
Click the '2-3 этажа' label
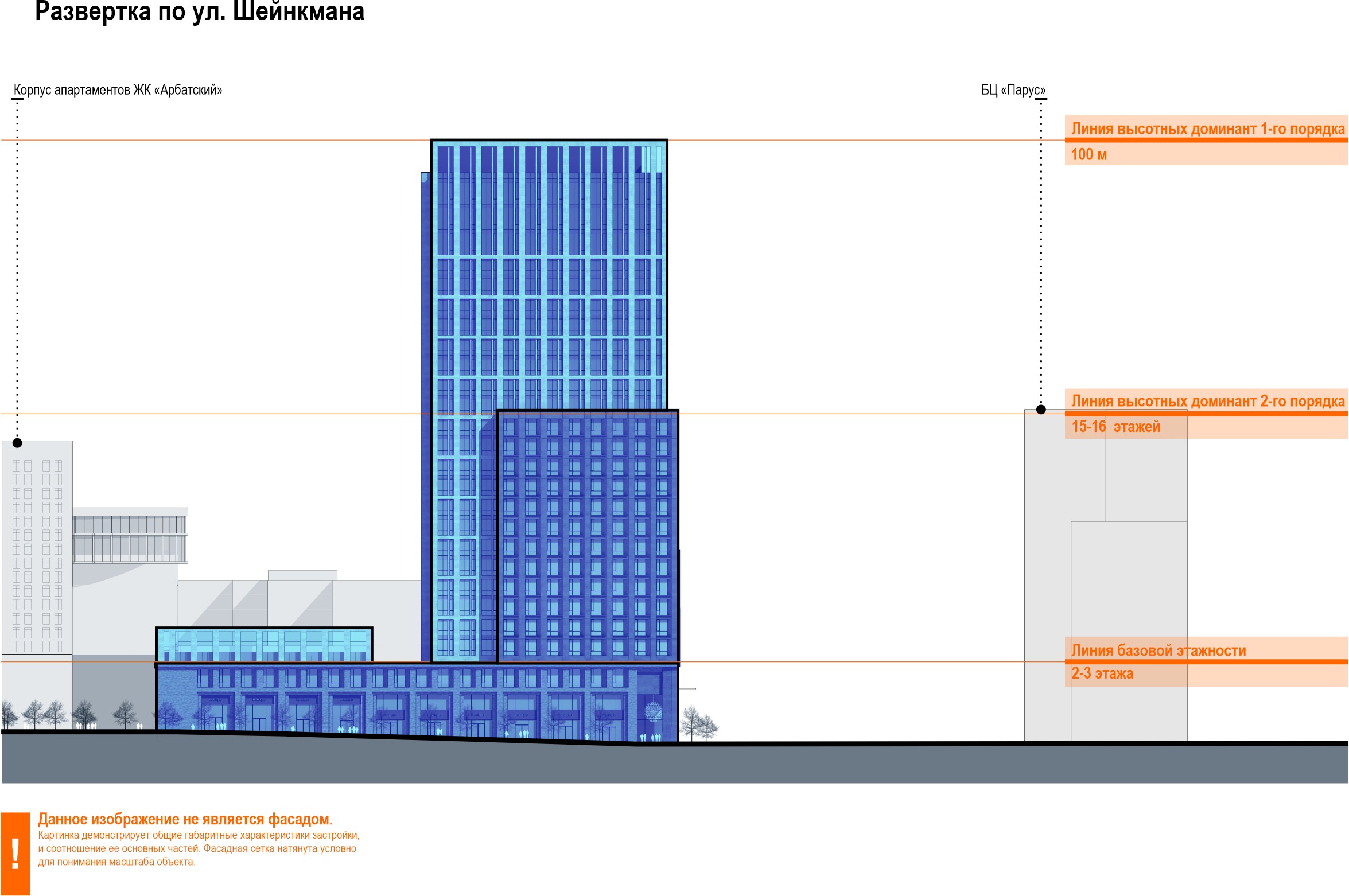coord(1102,673)
